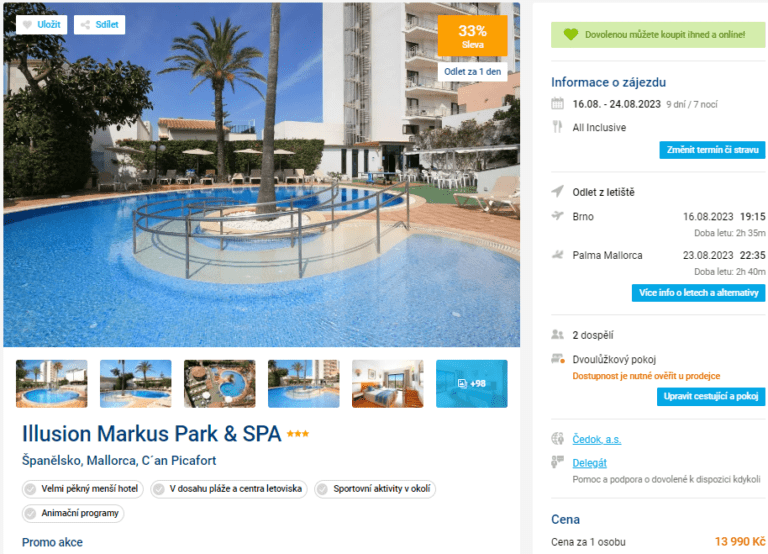The width and height of the screenshot is (768, 554).
Task: Click the bed icon beside Dvoulůžkový pokoj
Action: click(558, 359)
